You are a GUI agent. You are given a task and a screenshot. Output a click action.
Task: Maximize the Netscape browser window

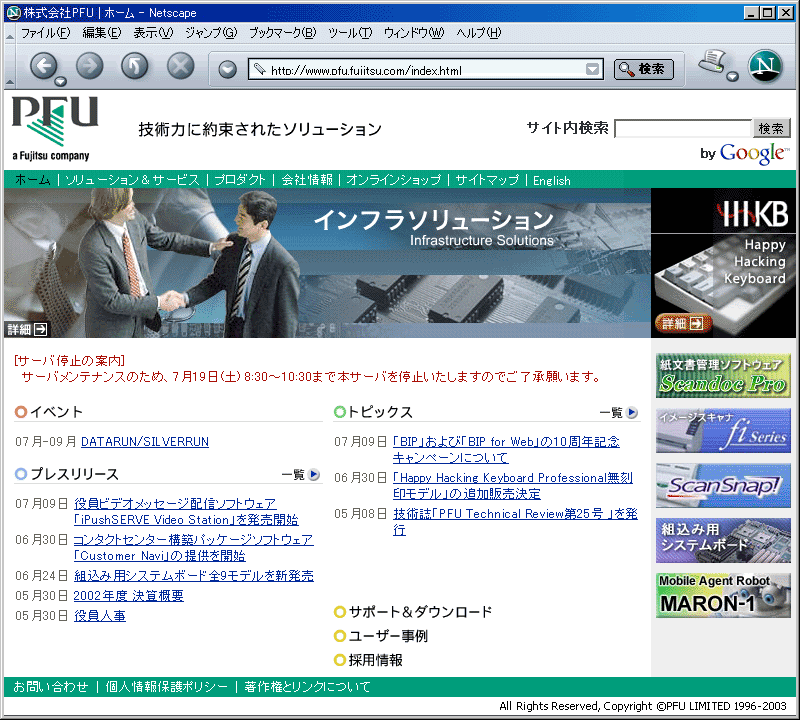point(767,13)
